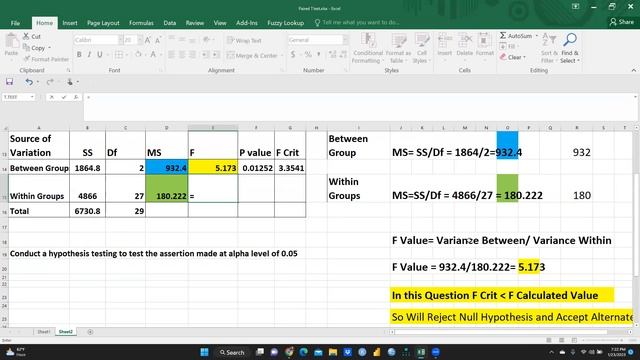Open the font size combo box
Viewport: 640px width, 360px height.
(x=133, y=40)
